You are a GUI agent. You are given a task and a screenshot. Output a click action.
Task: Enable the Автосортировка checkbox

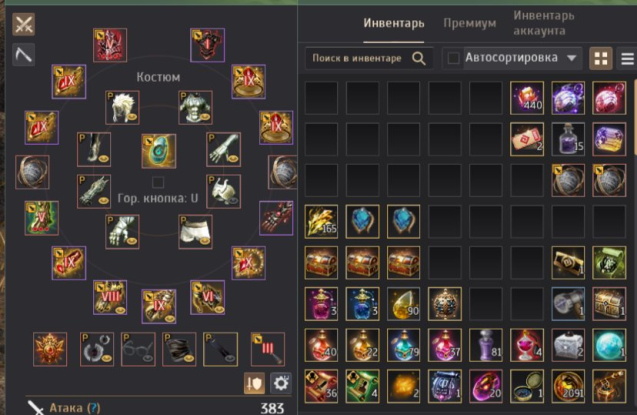(x=453, y=58)
